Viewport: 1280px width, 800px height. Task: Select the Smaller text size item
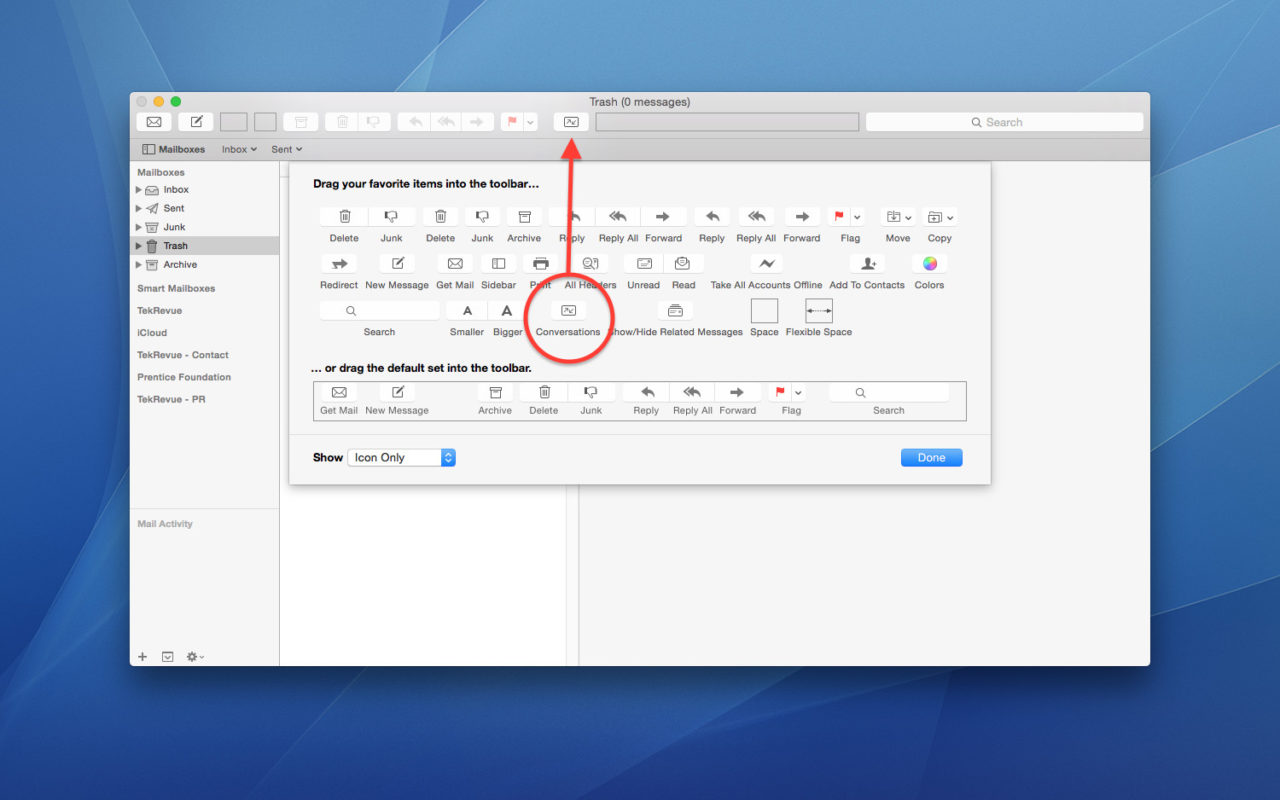467,311
